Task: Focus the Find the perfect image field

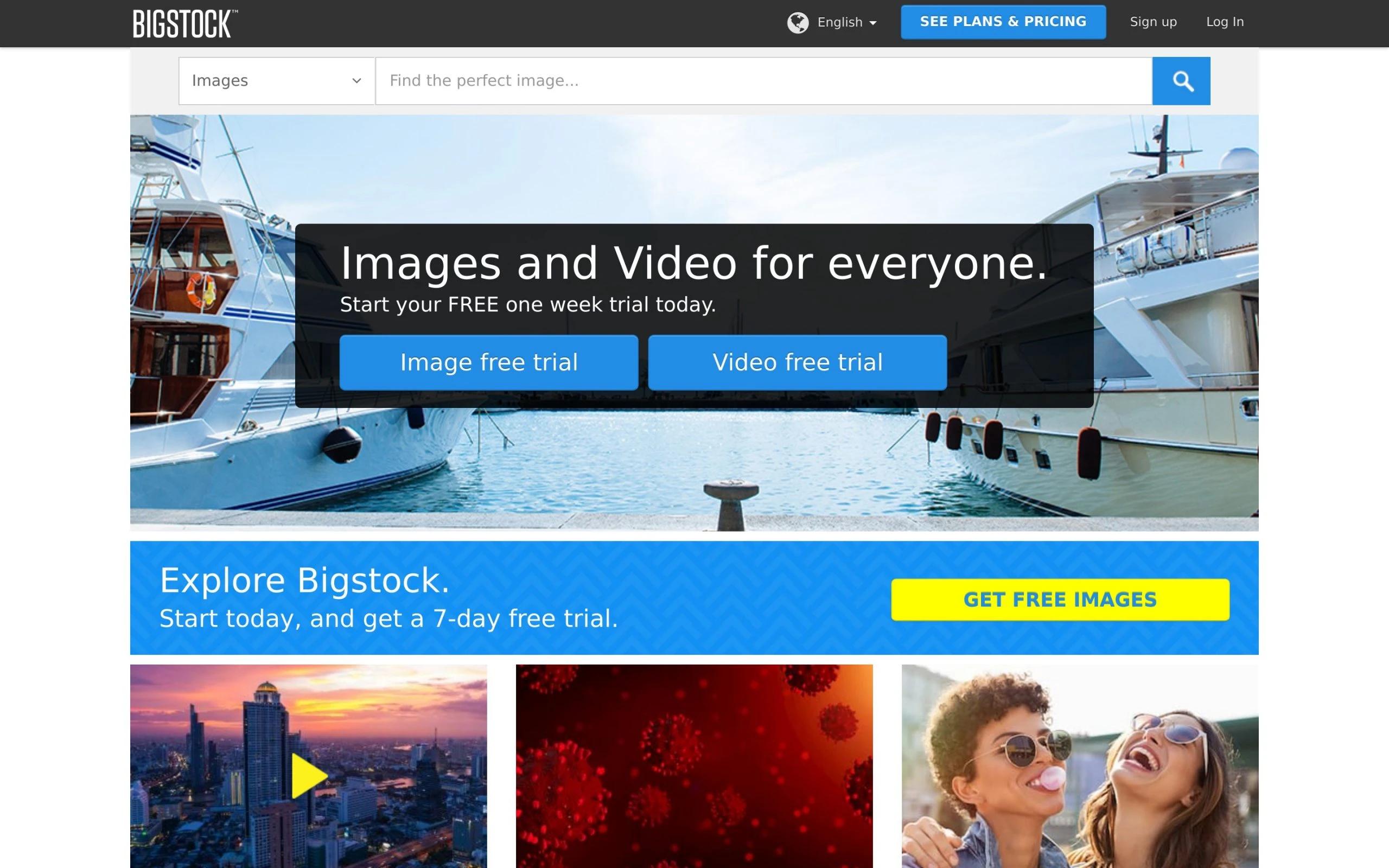Action: (x=763, y=81)
